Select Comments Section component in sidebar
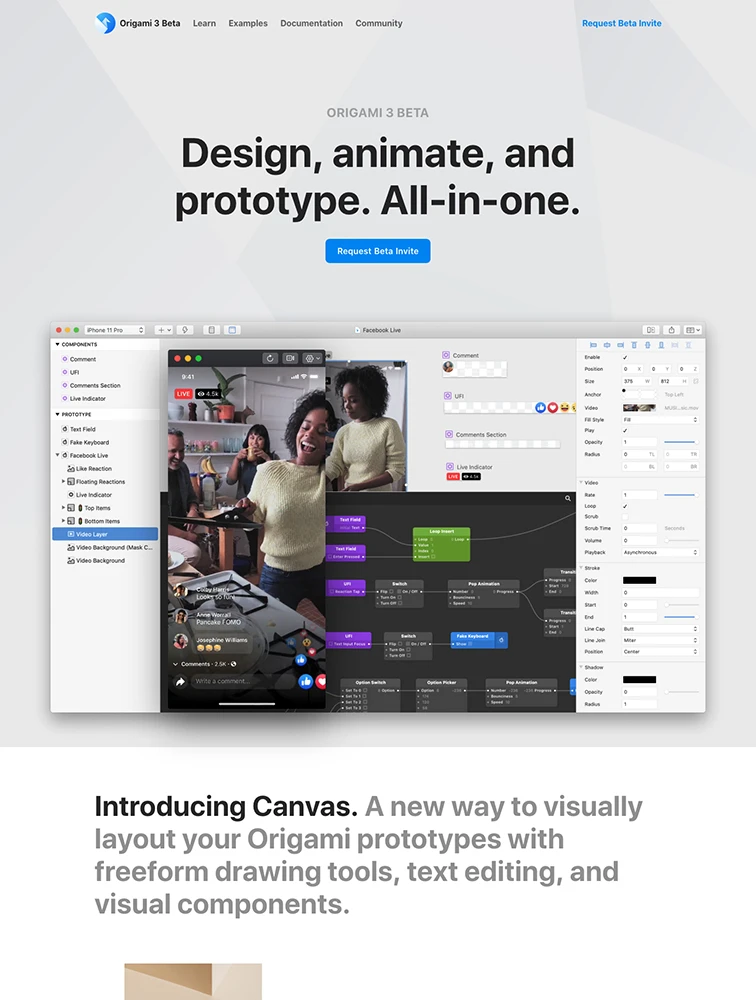Screen dimensions: 756x1000 [95, 385]
